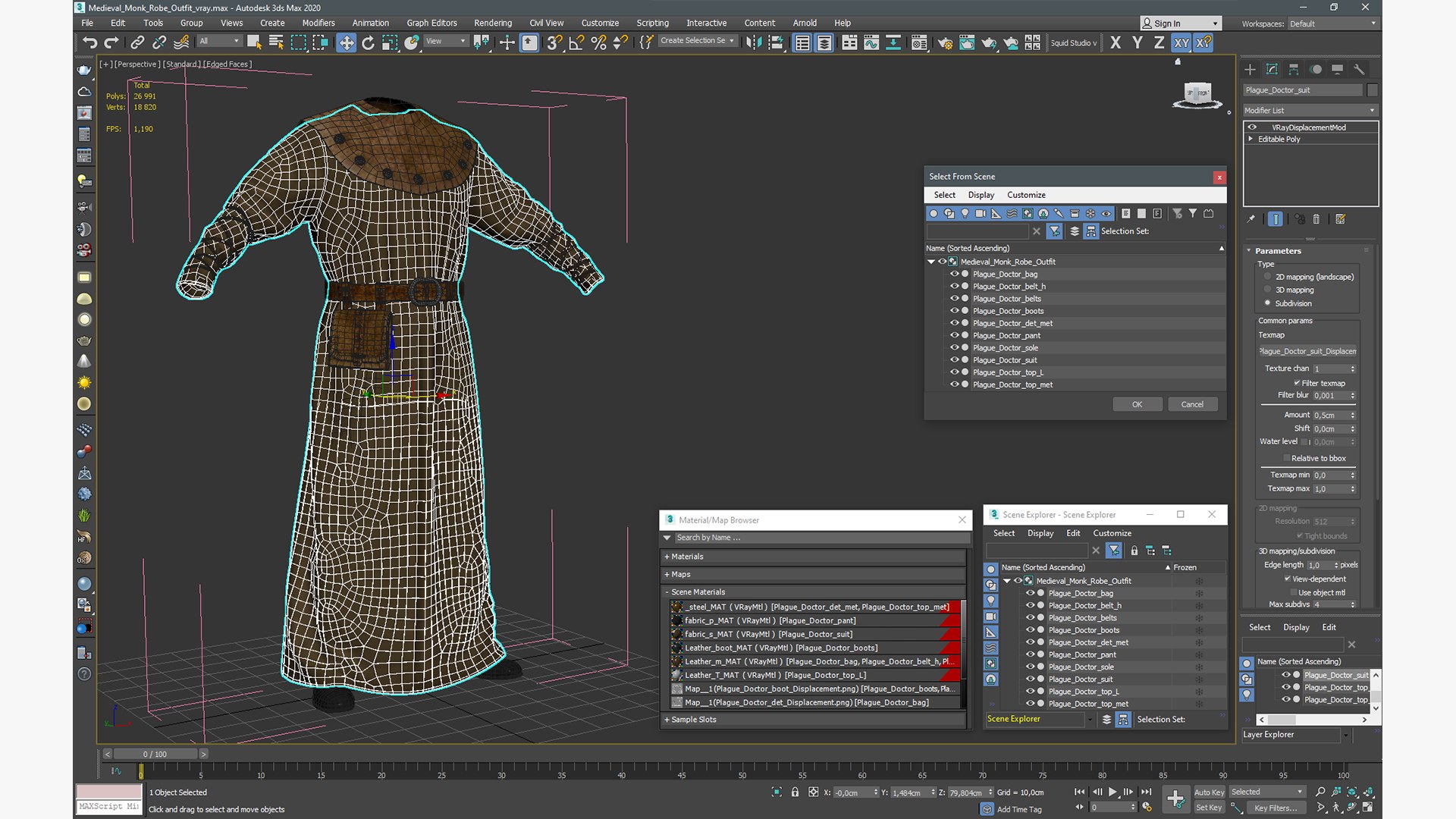1456x819 pixels.
Task: Open Customize menu in Select From Scene
Action: 1026,195
